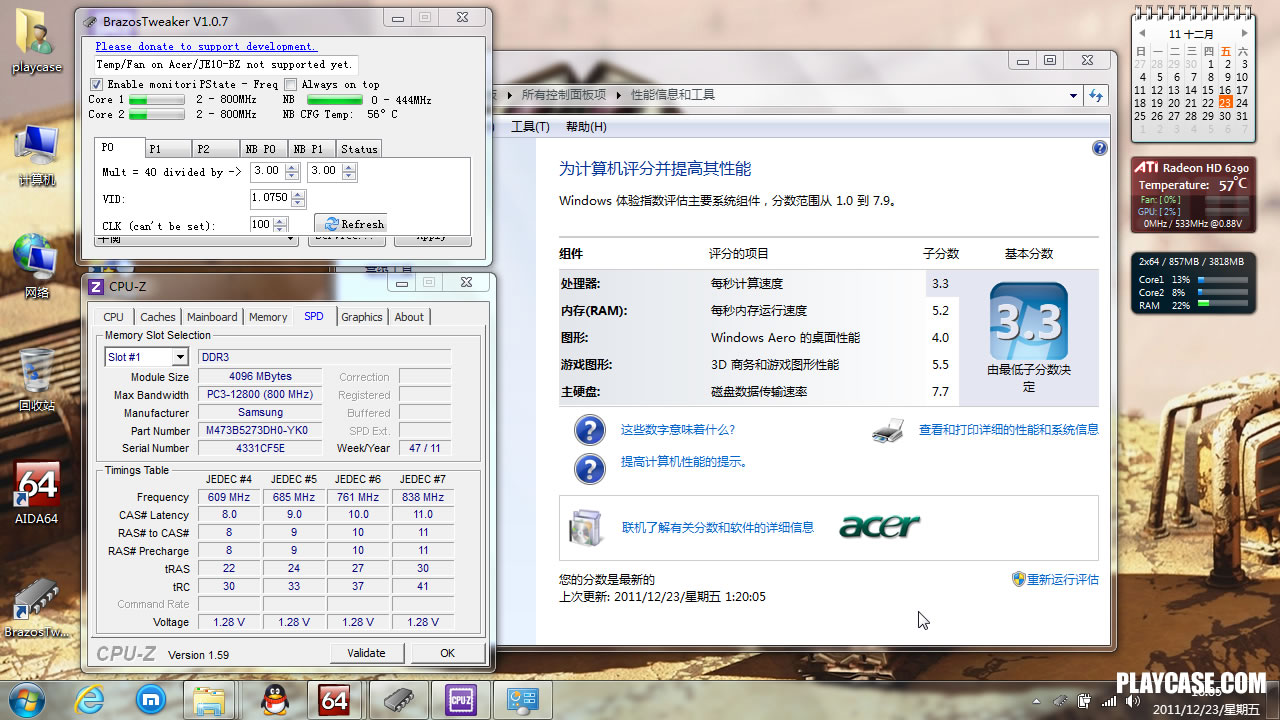1280x720 pixels.
Task: Go to next month in calendar gadget
Action: click(x=1244, y=33)
